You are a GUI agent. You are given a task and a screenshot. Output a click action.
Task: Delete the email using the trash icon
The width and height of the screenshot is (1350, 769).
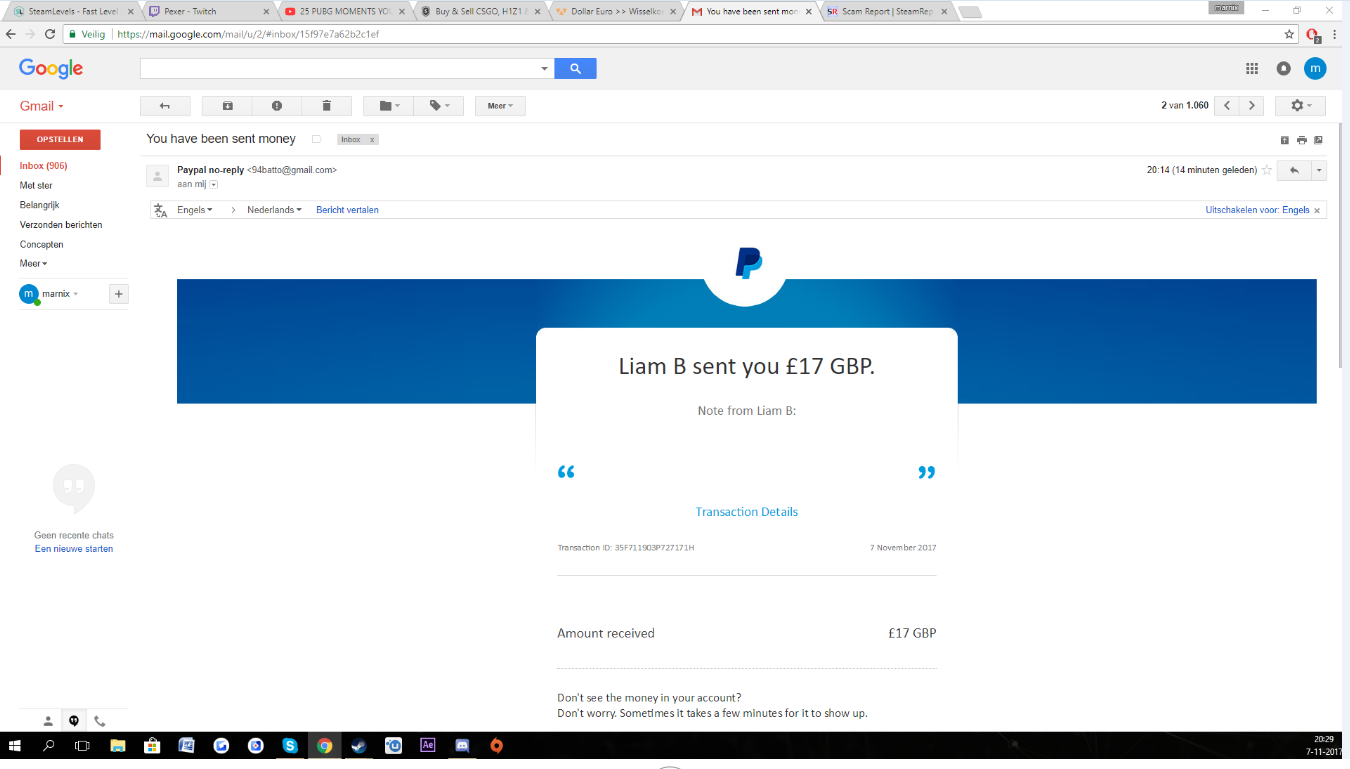click(327, 106)
